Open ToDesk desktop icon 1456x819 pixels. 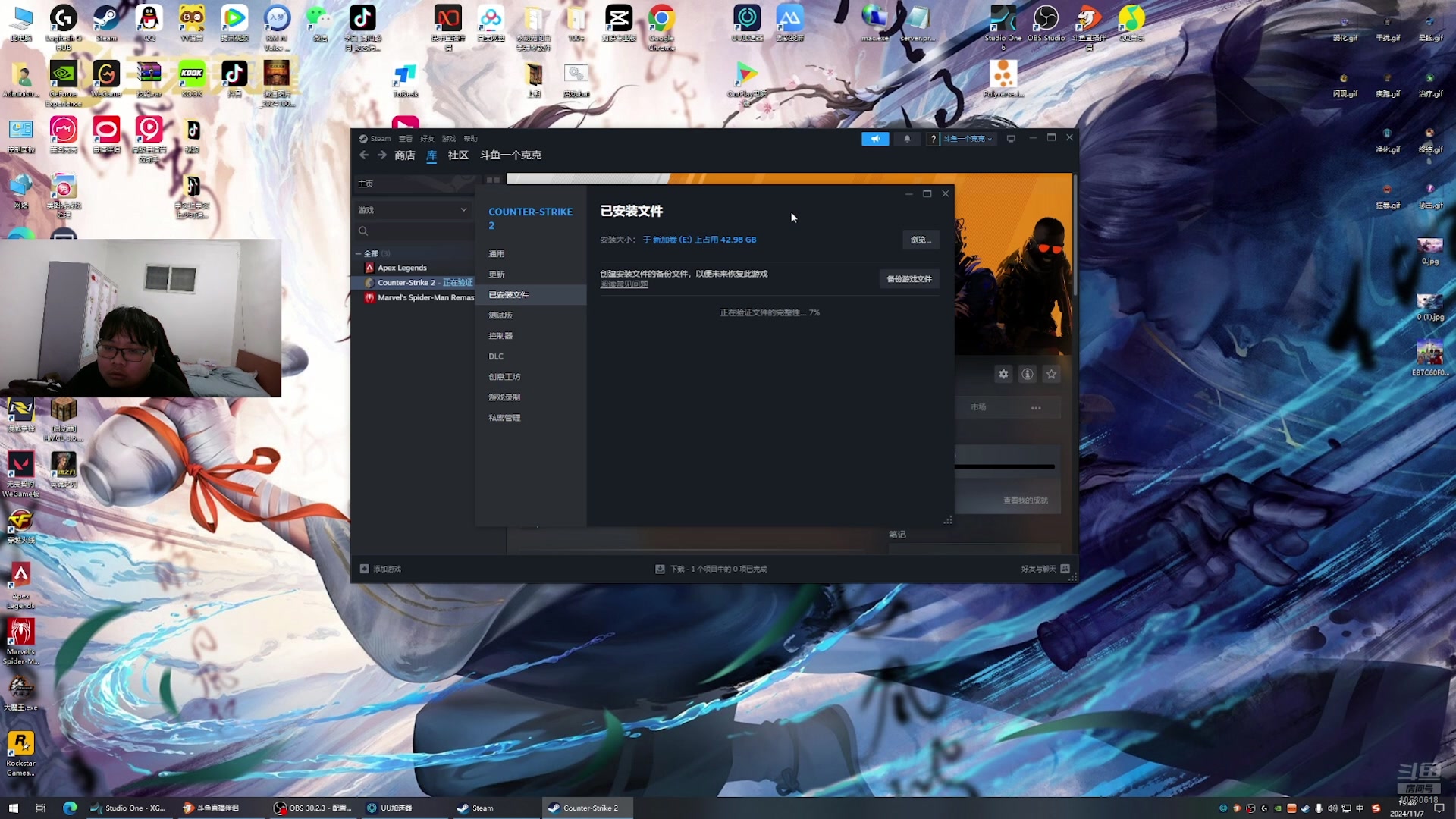(406, 80)
